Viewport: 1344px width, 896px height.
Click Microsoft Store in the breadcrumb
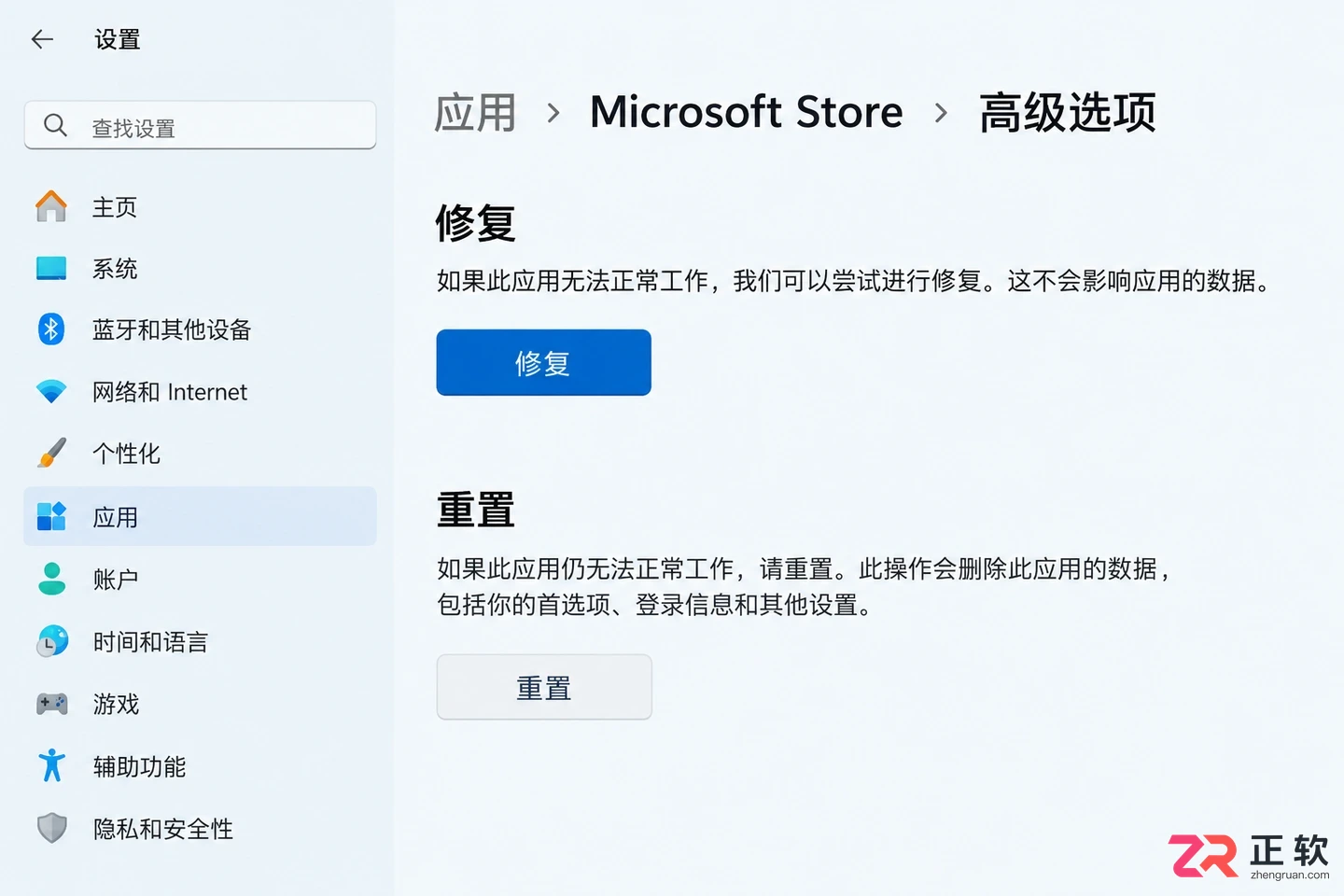pyautogui.click(x=747, y=112)
